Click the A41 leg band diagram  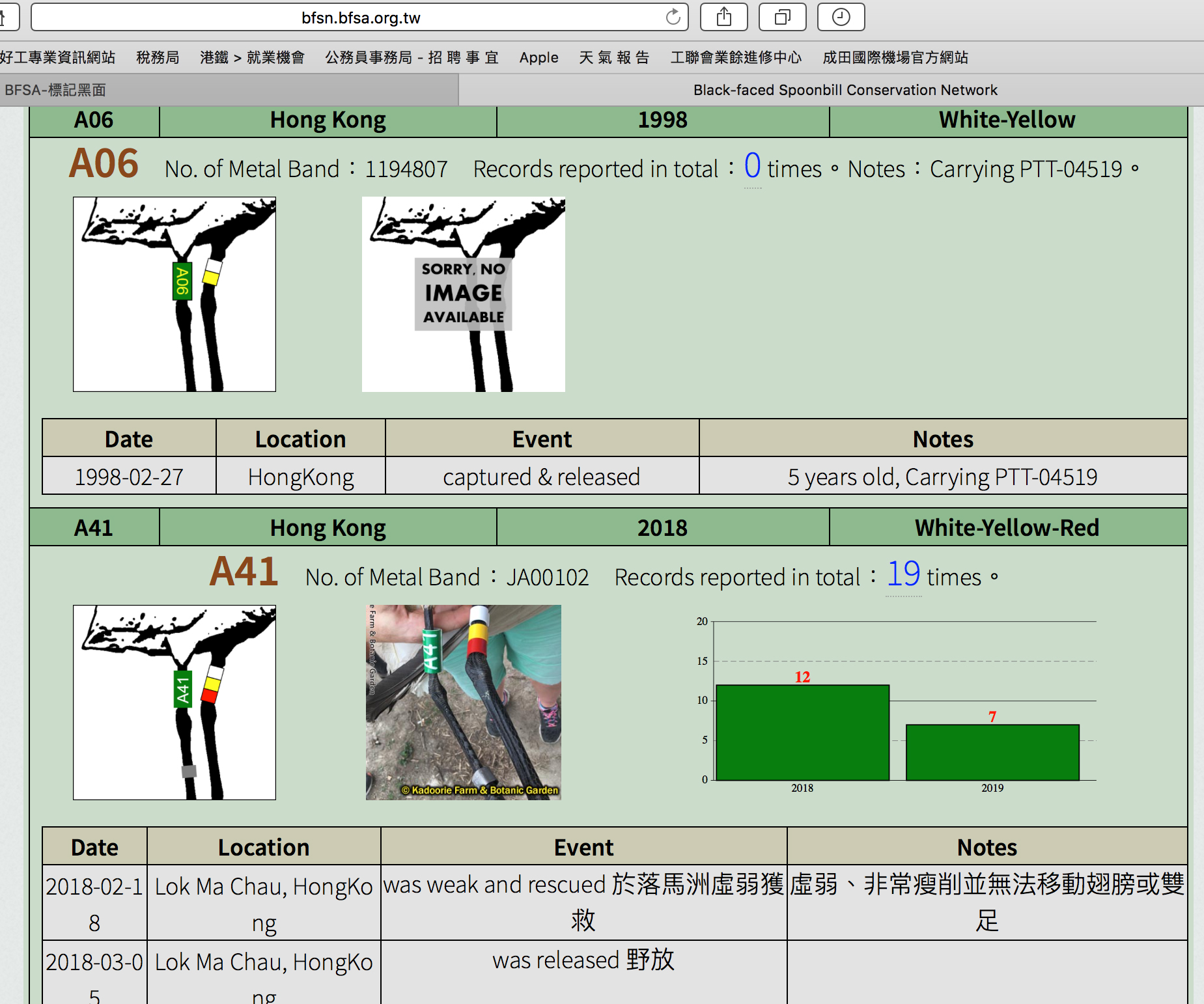tap(175, 702)
